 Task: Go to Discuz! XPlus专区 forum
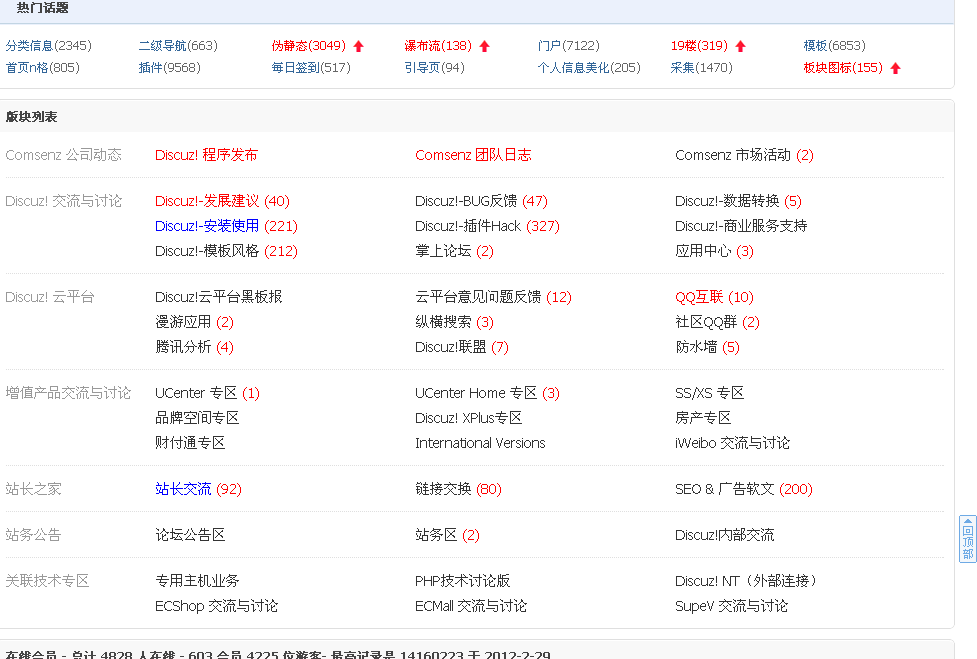(469, 417)
